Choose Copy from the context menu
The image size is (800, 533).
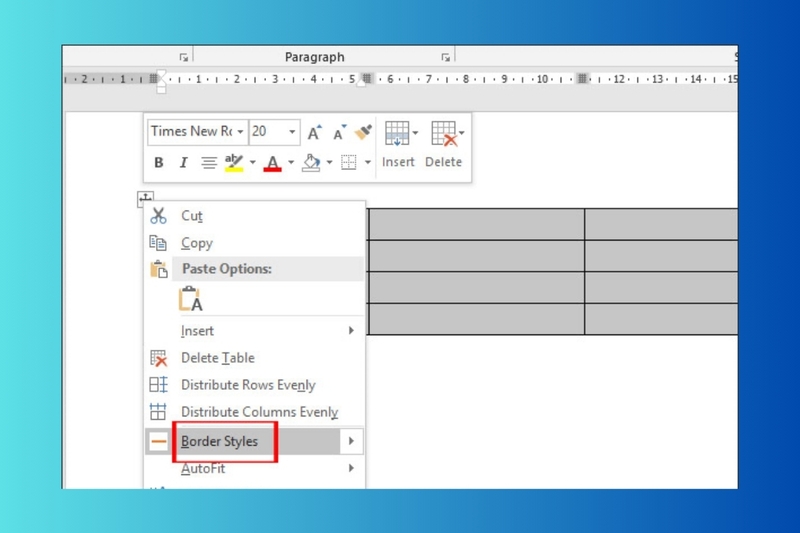click(254, 243)
